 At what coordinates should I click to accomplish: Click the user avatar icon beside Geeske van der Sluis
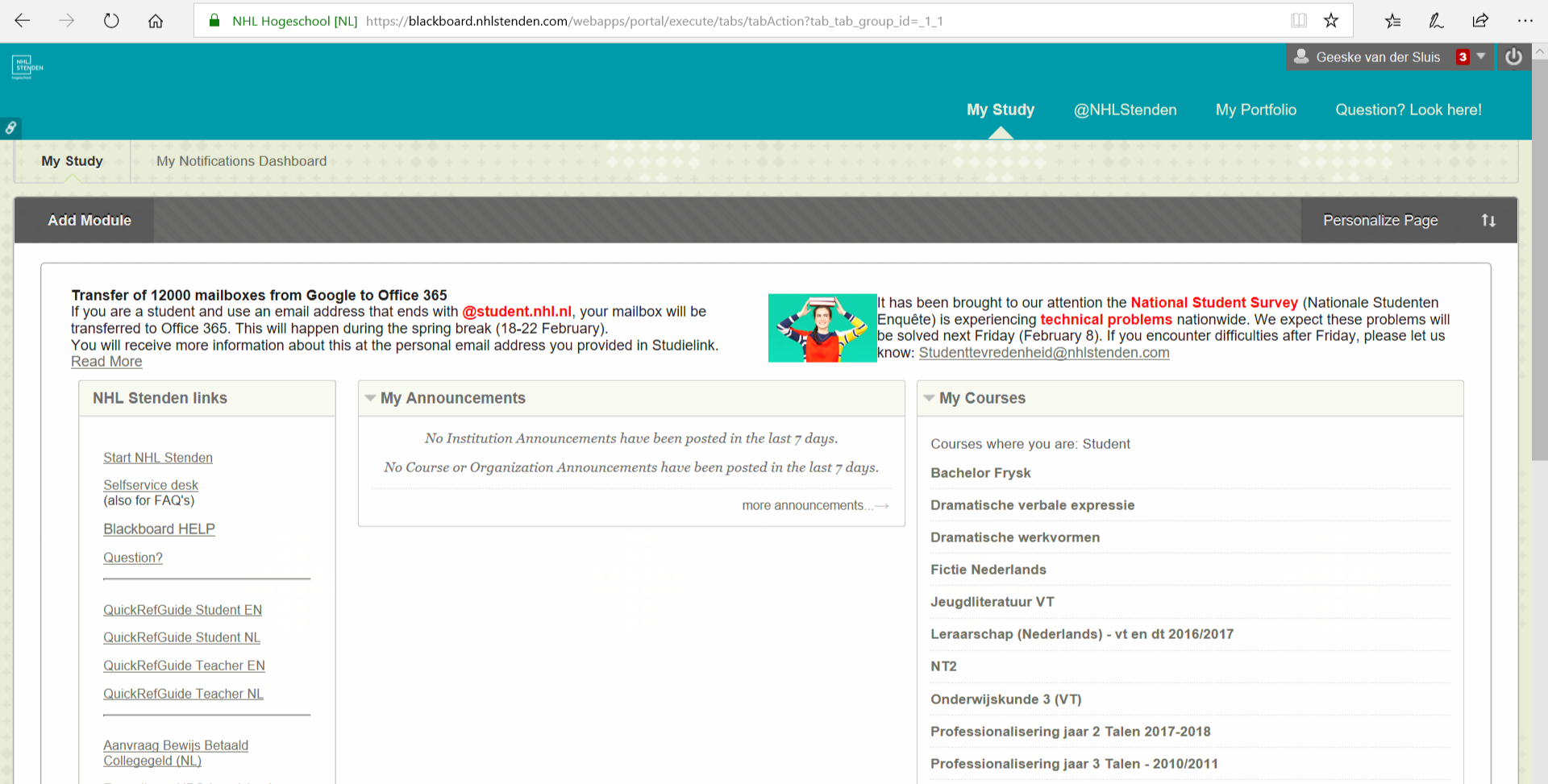pyautogui.click(x=1301, y=56)
